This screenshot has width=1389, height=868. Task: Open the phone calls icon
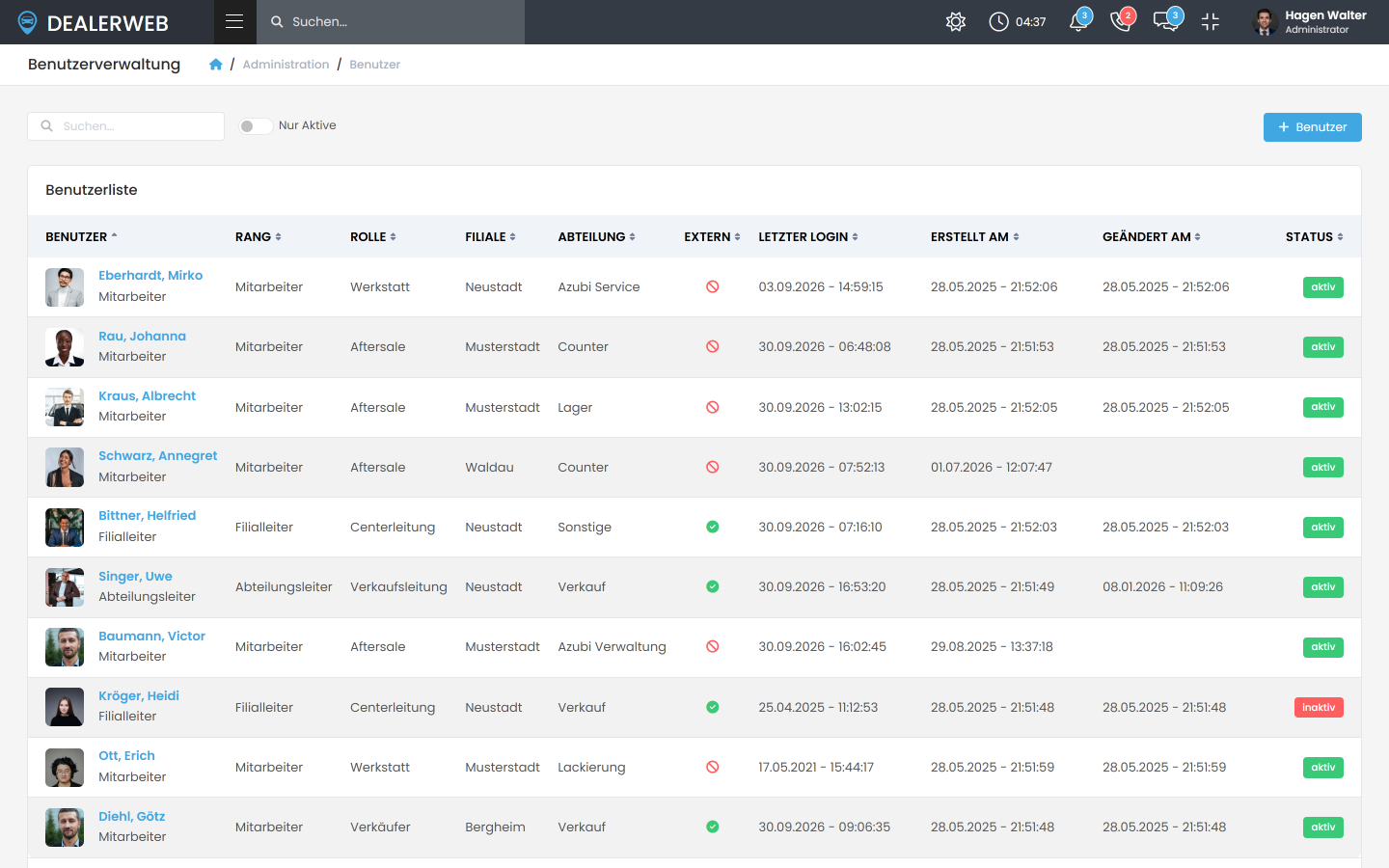(x=1122, y=21)
